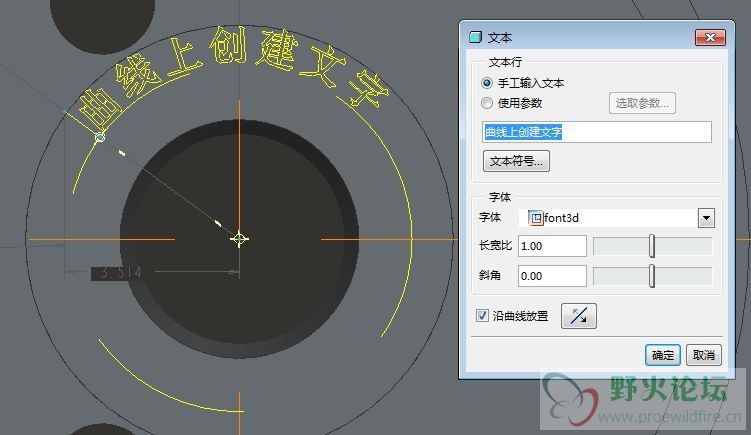Cancel with the 取消 button
Viewport: 751px width, 435px height.
point(704,355)
